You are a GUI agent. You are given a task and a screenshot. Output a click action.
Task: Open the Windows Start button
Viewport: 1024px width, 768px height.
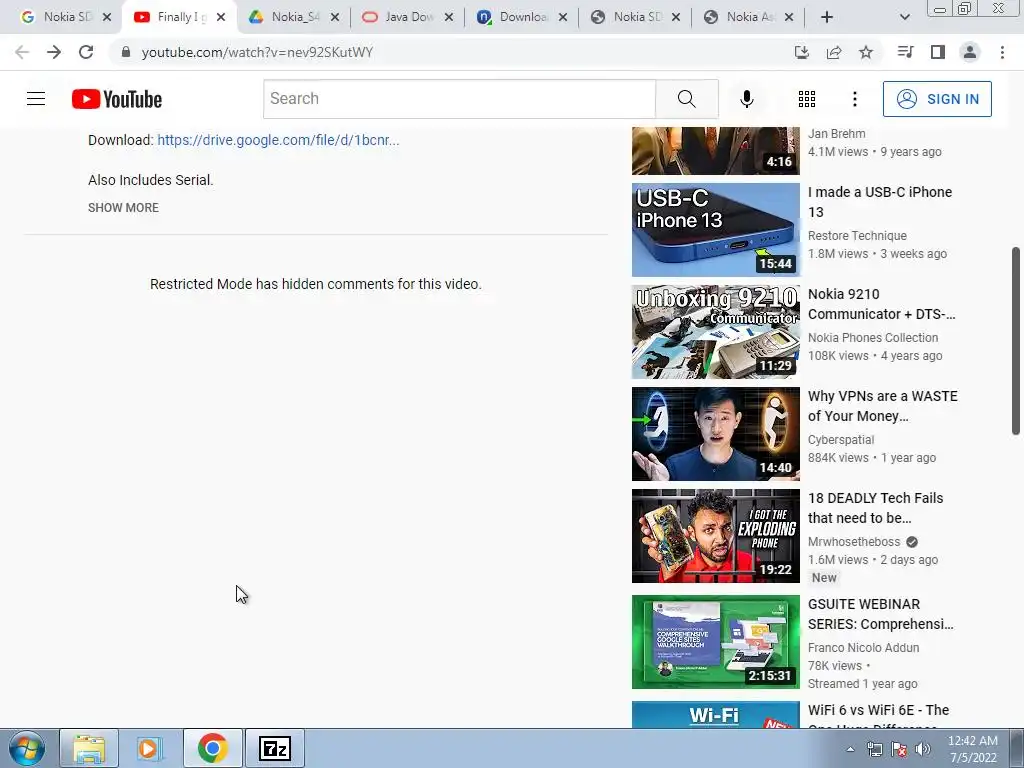(x=27, y=748)
